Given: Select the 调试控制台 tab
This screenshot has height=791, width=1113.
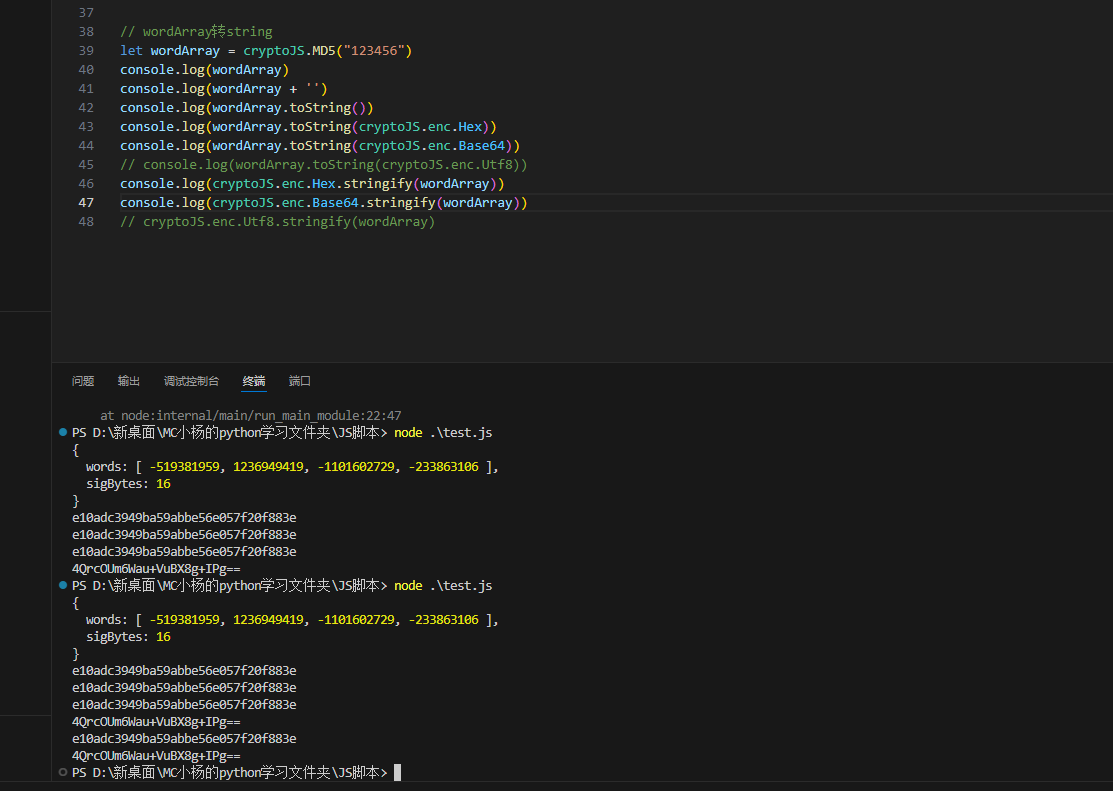Looking at the screenshot, I should pyautogui.click(x=191, y=381).
